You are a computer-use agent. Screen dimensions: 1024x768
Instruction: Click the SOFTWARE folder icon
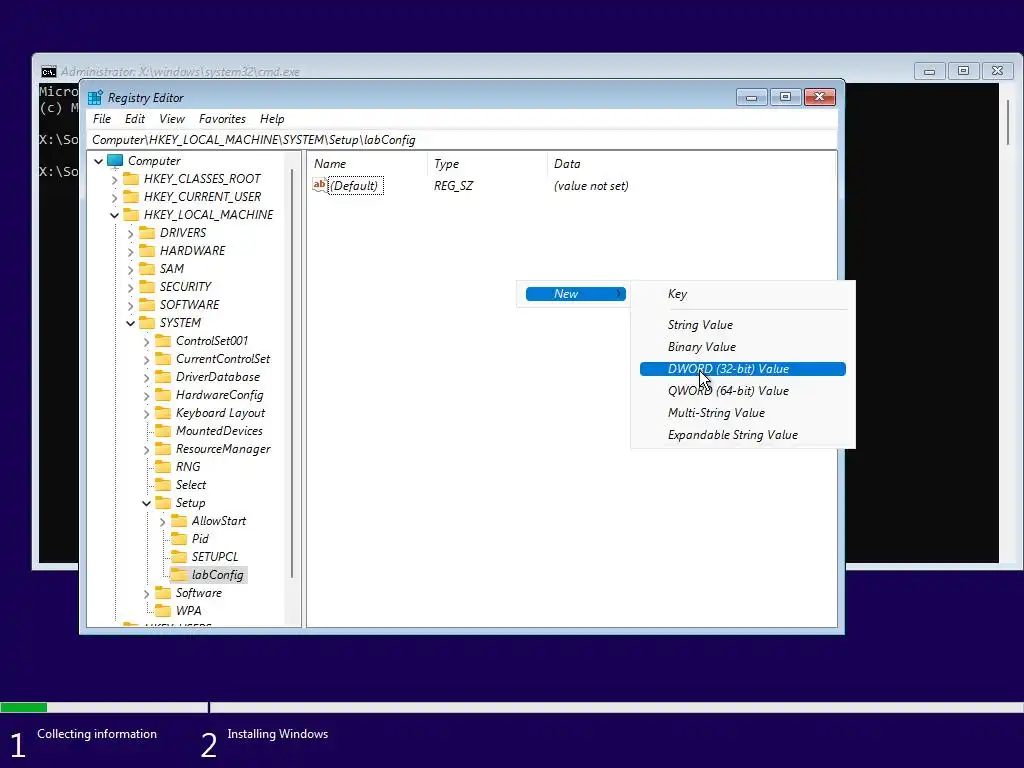tap(148, 305)
